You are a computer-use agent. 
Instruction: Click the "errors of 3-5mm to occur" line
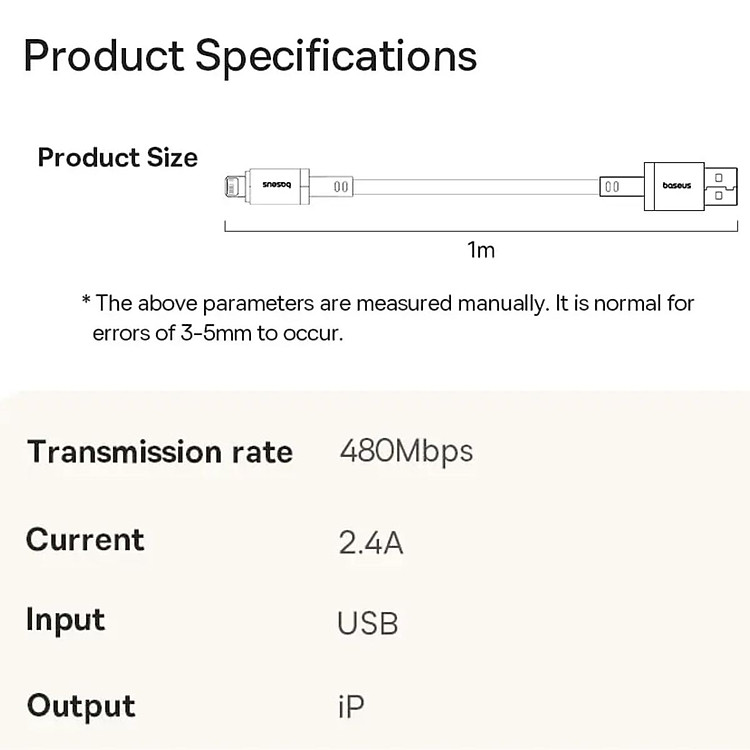click(218, 334)
